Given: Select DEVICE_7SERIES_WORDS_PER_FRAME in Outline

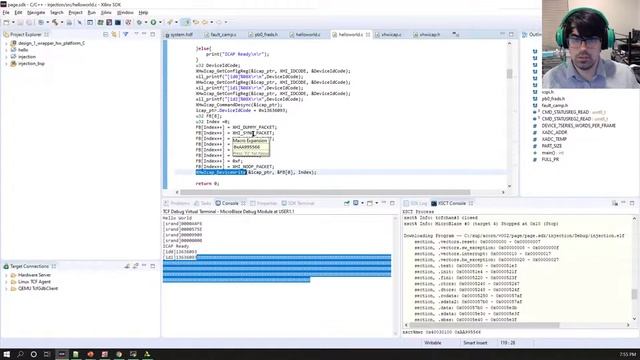Looking at the screenshot, I should tap(578, 126).
